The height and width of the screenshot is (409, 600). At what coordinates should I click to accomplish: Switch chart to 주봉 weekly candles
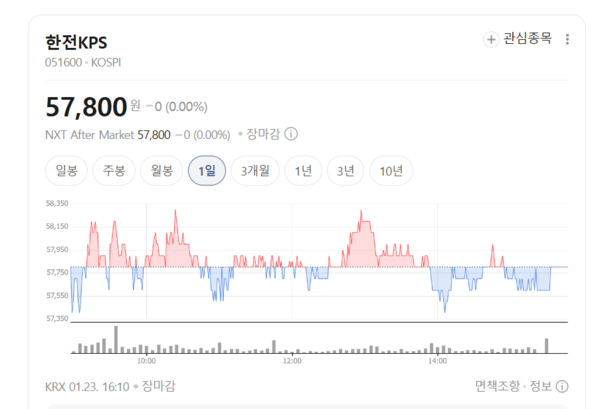tap(114, 171)
